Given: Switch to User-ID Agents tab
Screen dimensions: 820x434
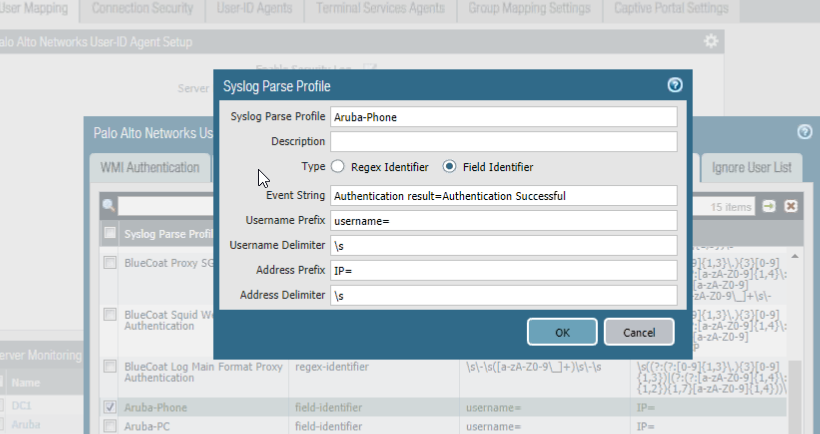Looking at the screenshot, I should [x=254, y=9].
